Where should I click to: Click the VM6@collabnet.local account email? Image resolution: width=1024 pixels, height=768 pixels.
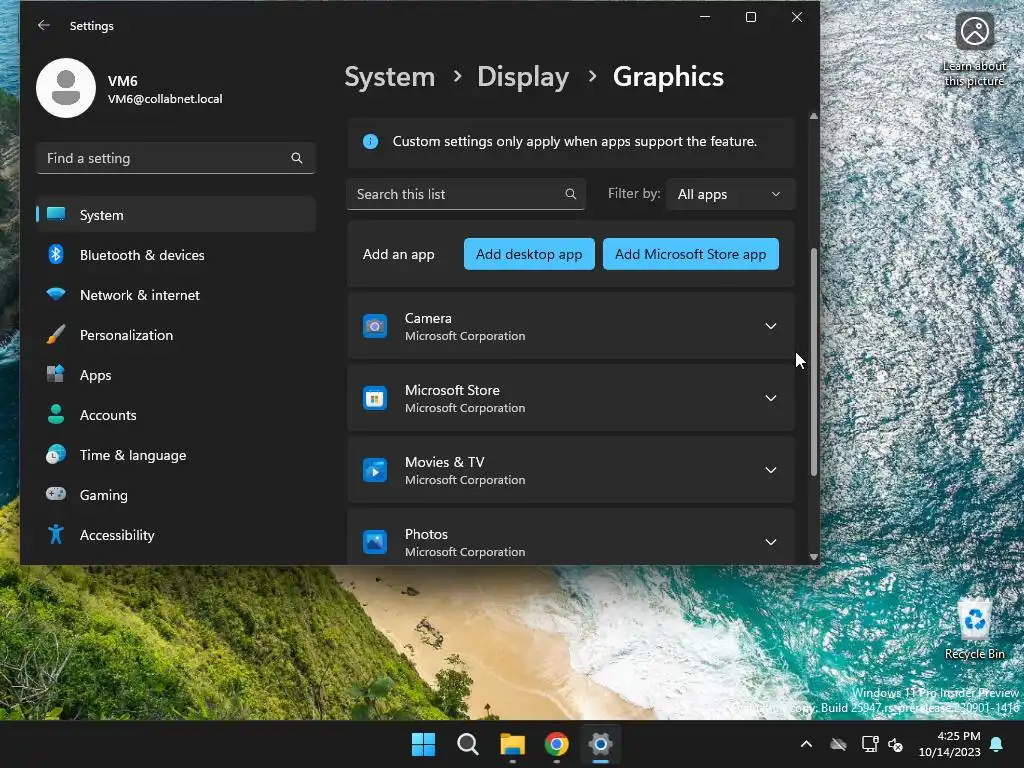point(165,99)
